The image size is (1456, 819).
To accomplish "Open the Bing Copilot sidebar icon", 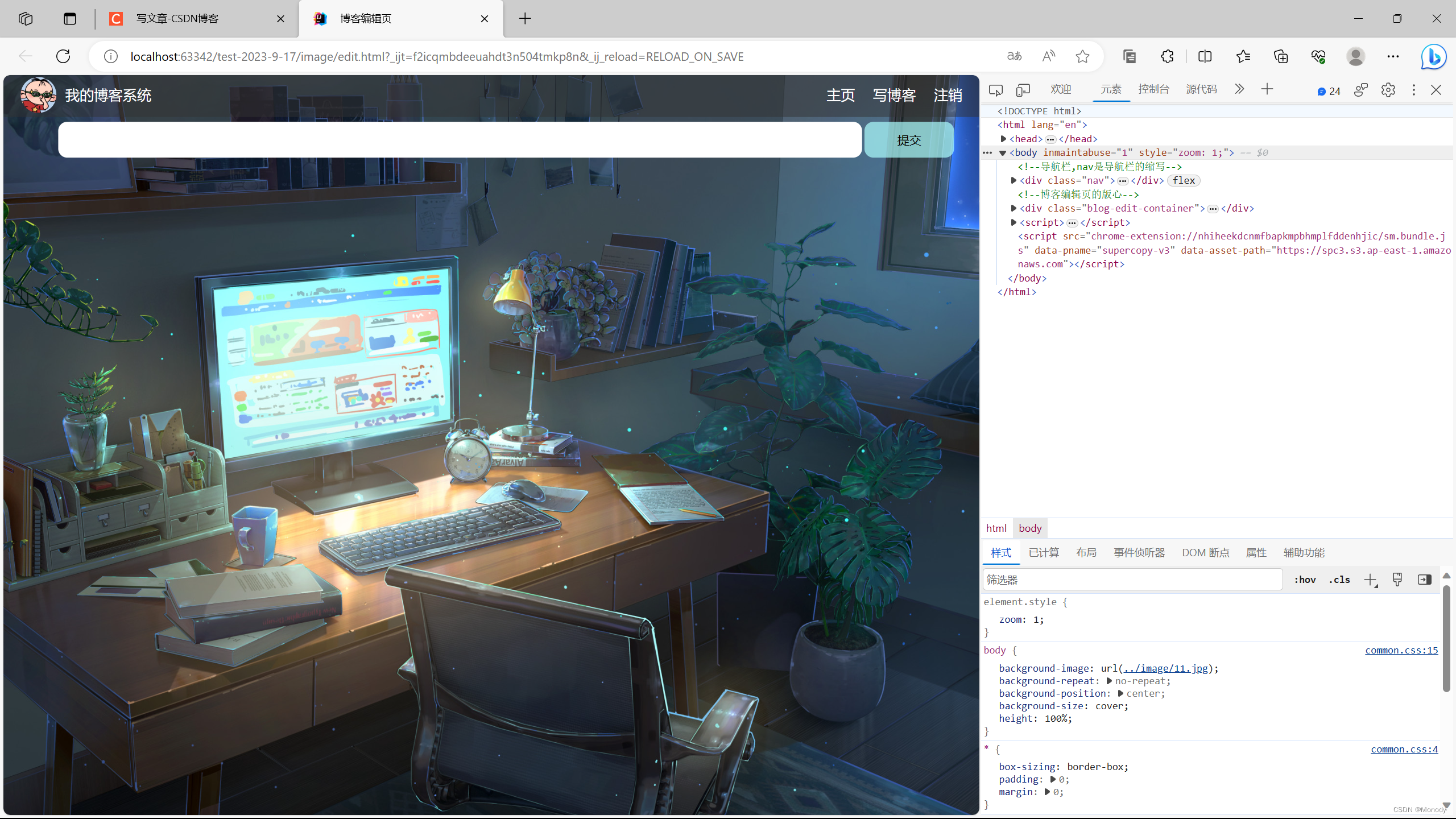I will [x=1433, y=56].
